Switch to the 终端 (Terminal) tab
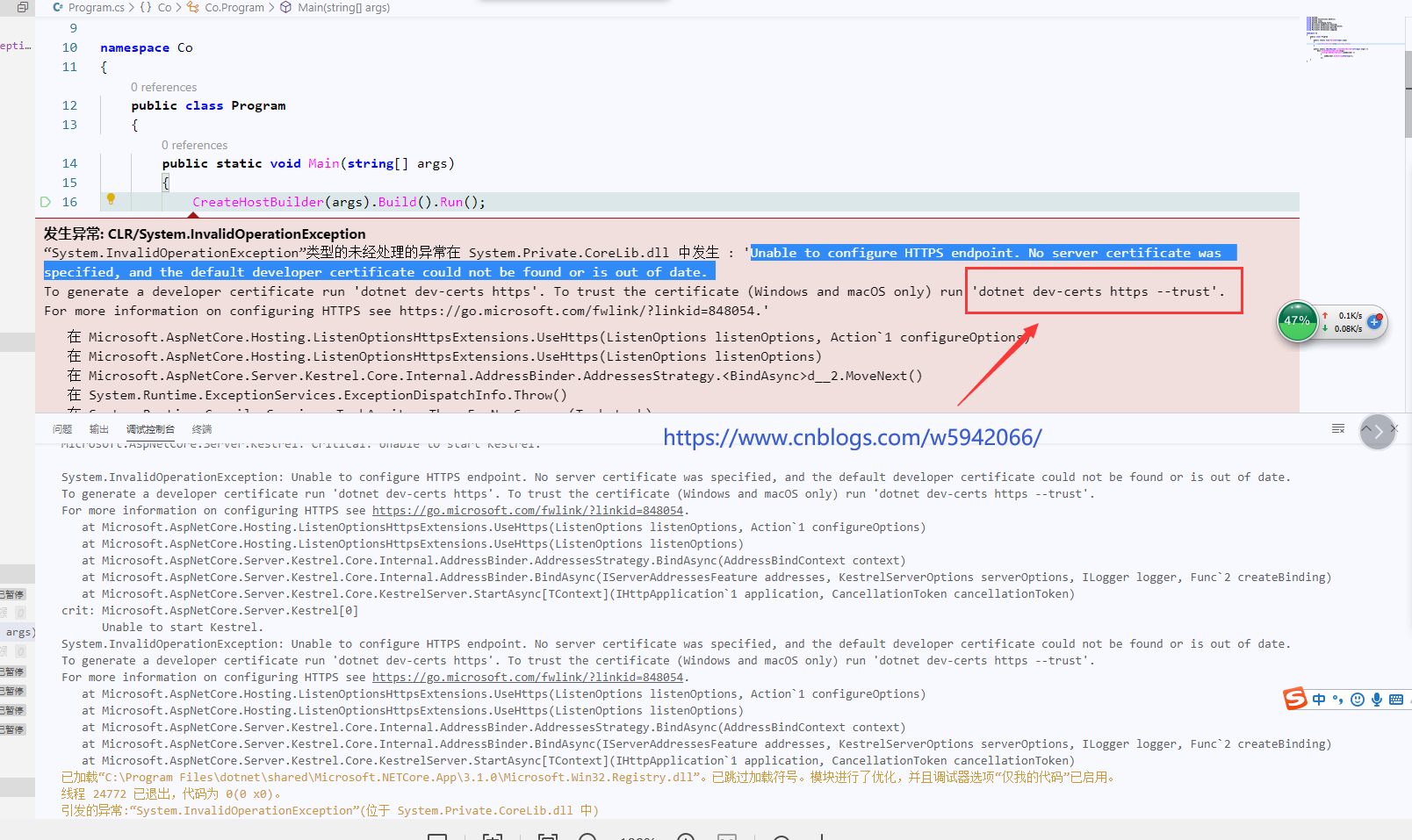Screen dimensions: 1412x840 pos(202,429)
